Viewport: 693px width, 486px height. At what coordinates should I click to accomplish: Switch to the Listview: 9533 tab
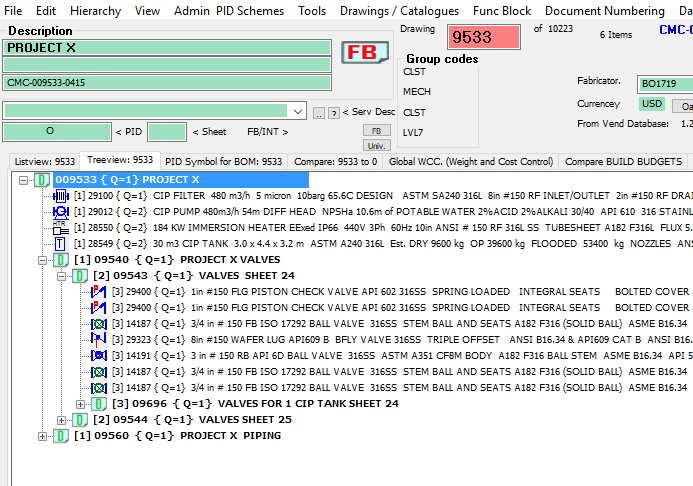(44, 161)
